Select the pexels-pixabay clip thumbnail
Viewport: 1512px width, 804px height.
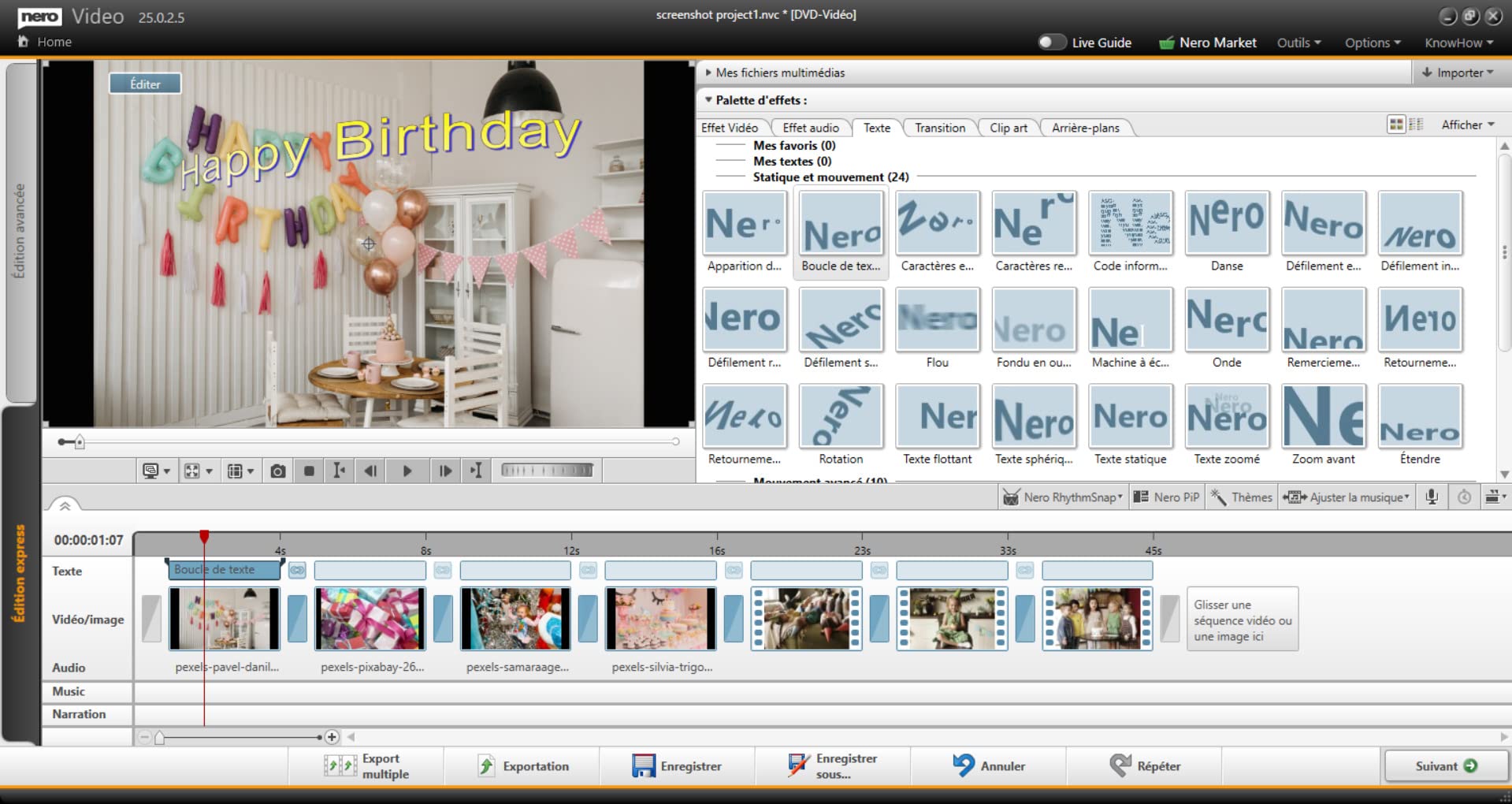(x=370, y=619)
